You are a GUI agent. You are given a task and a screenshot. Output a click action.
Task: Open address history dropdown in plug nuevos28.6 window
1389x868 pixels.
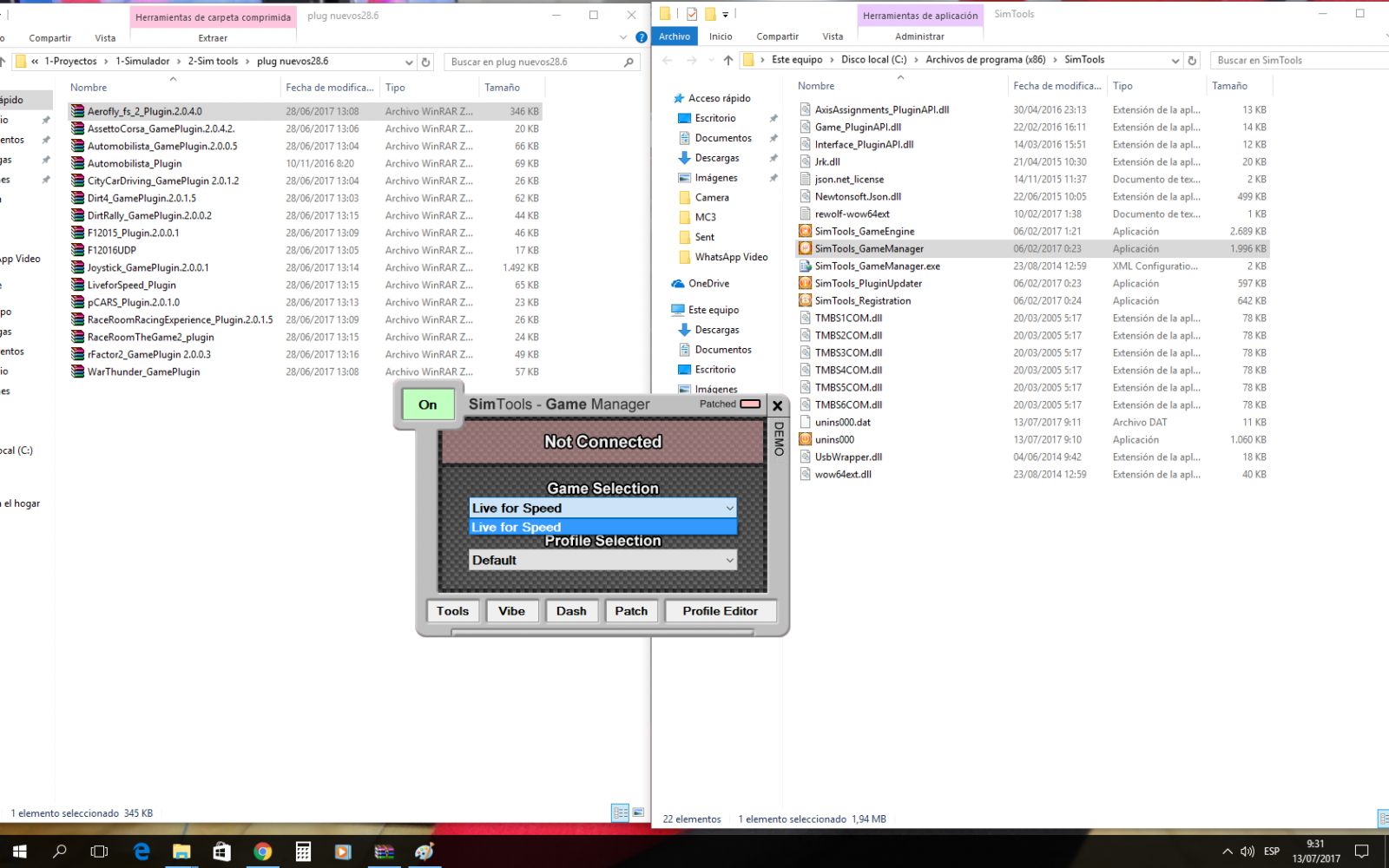click(x=409, y=62)
